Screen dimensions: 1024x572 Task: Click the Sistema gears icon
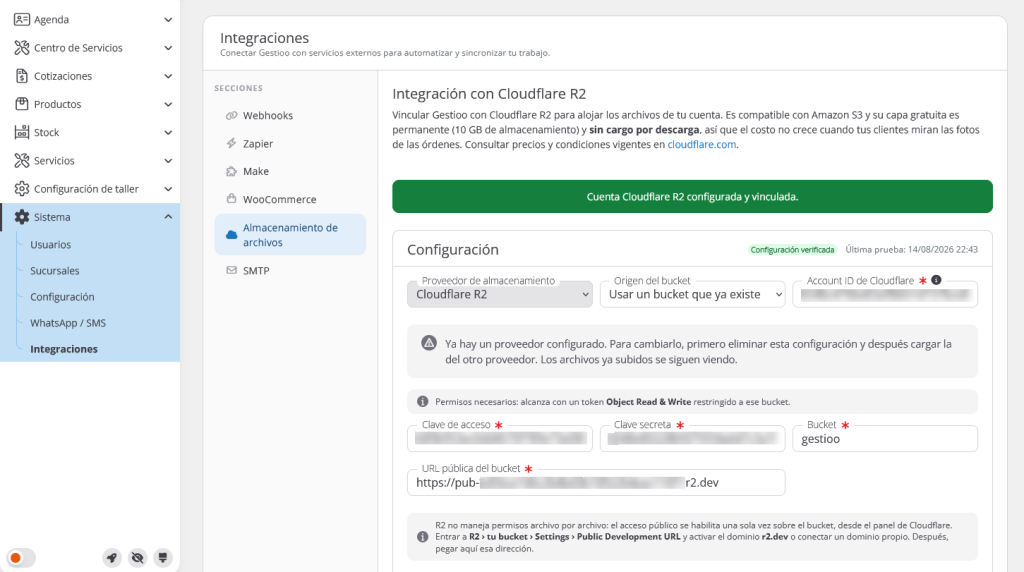pyautogui.click(x=22, y=217)
